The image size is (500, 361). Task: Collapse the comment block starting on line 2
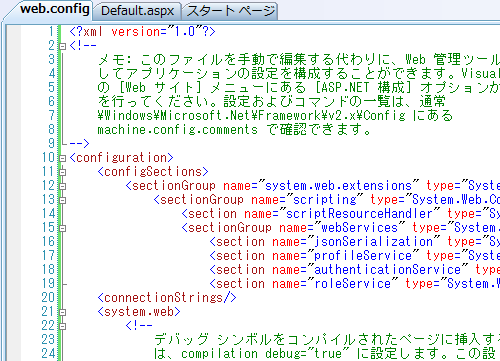point(63,46)
